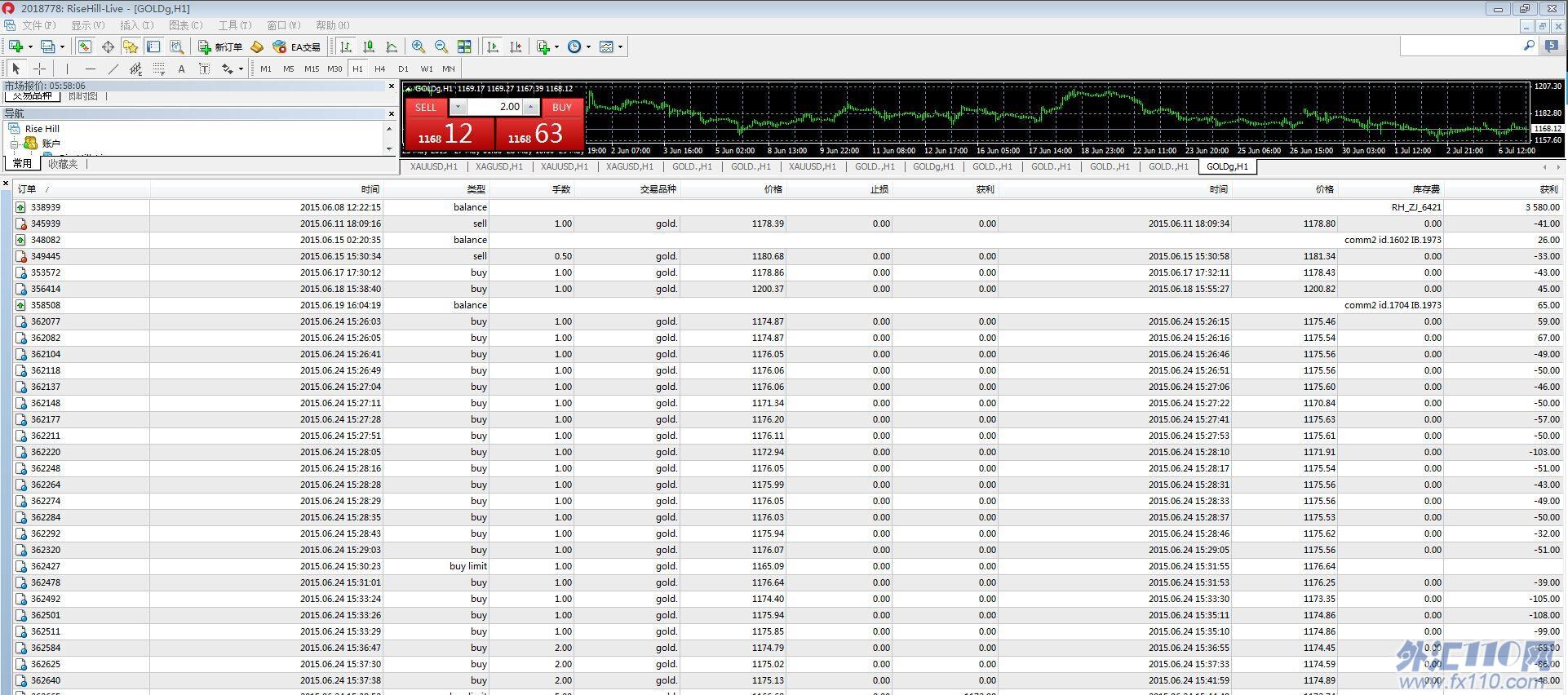Viewport: 1568px width, 695px height.
Task: Collapse the 账户 tree node
Action: (x=14, y=144)
